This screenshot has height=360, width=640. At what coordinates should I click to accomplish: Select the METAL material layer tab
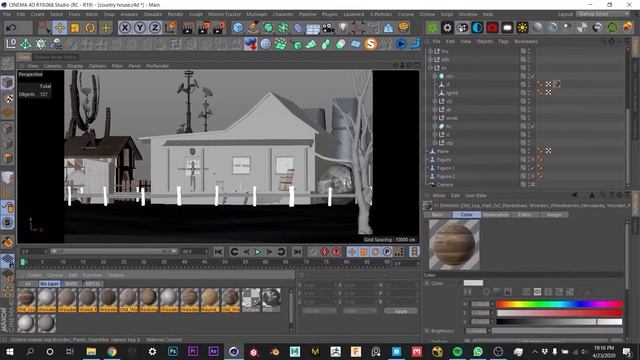[92, 284]
